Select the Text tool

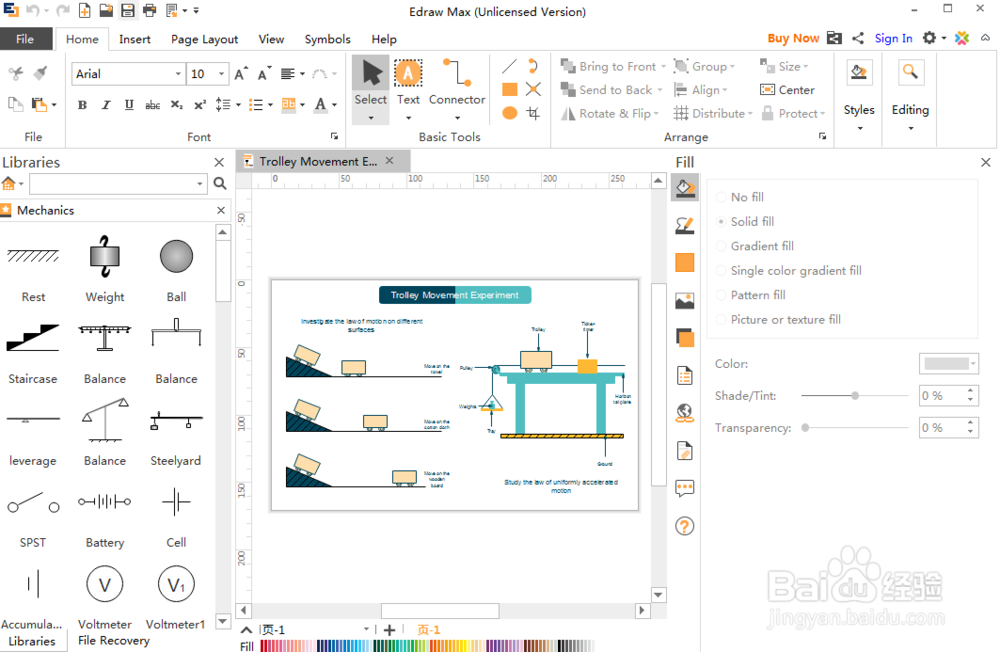(x=408, y=89)
